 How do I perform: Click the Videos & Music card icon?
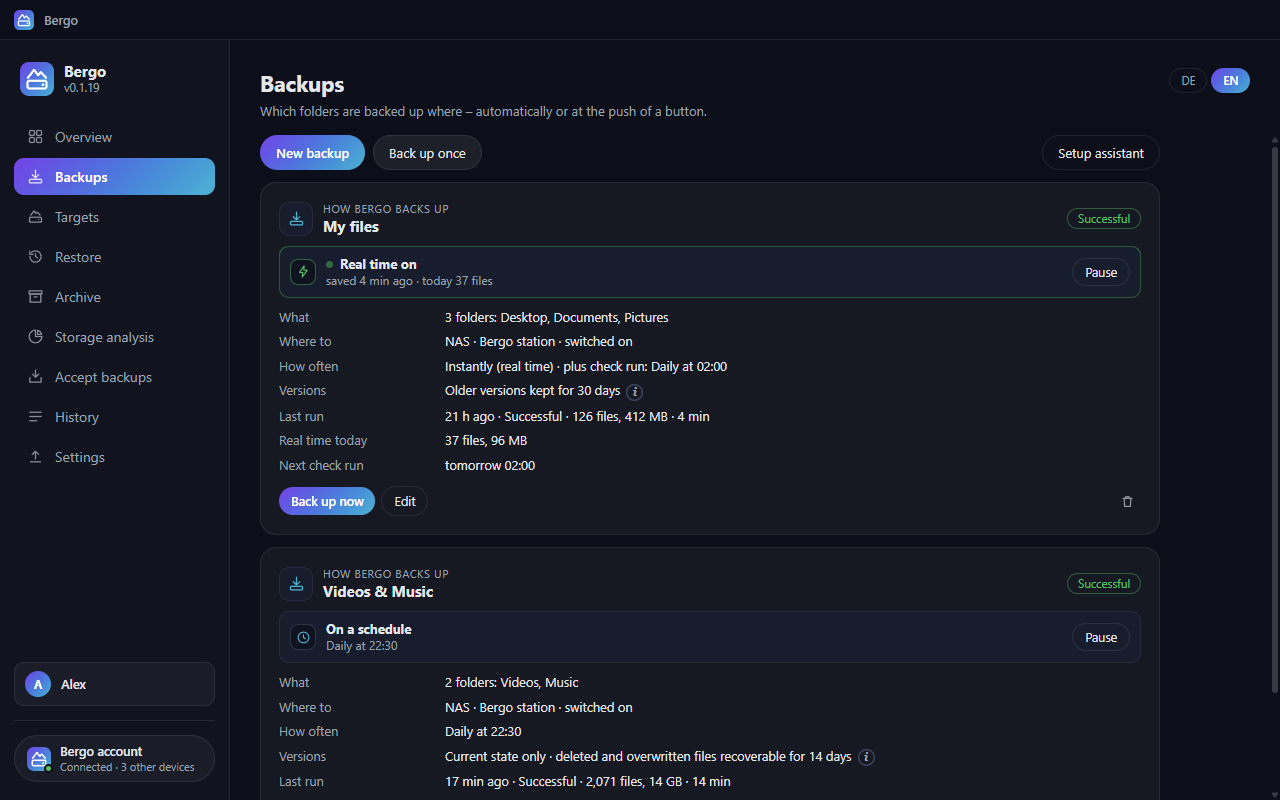(296, 584)
